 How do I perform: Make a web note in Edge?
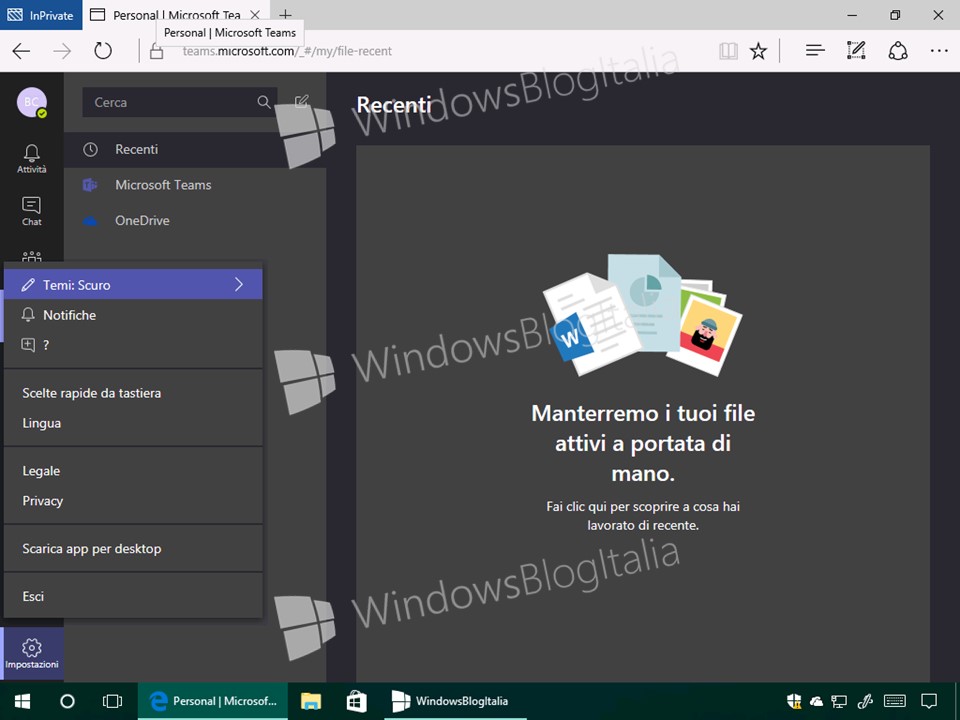856,50
